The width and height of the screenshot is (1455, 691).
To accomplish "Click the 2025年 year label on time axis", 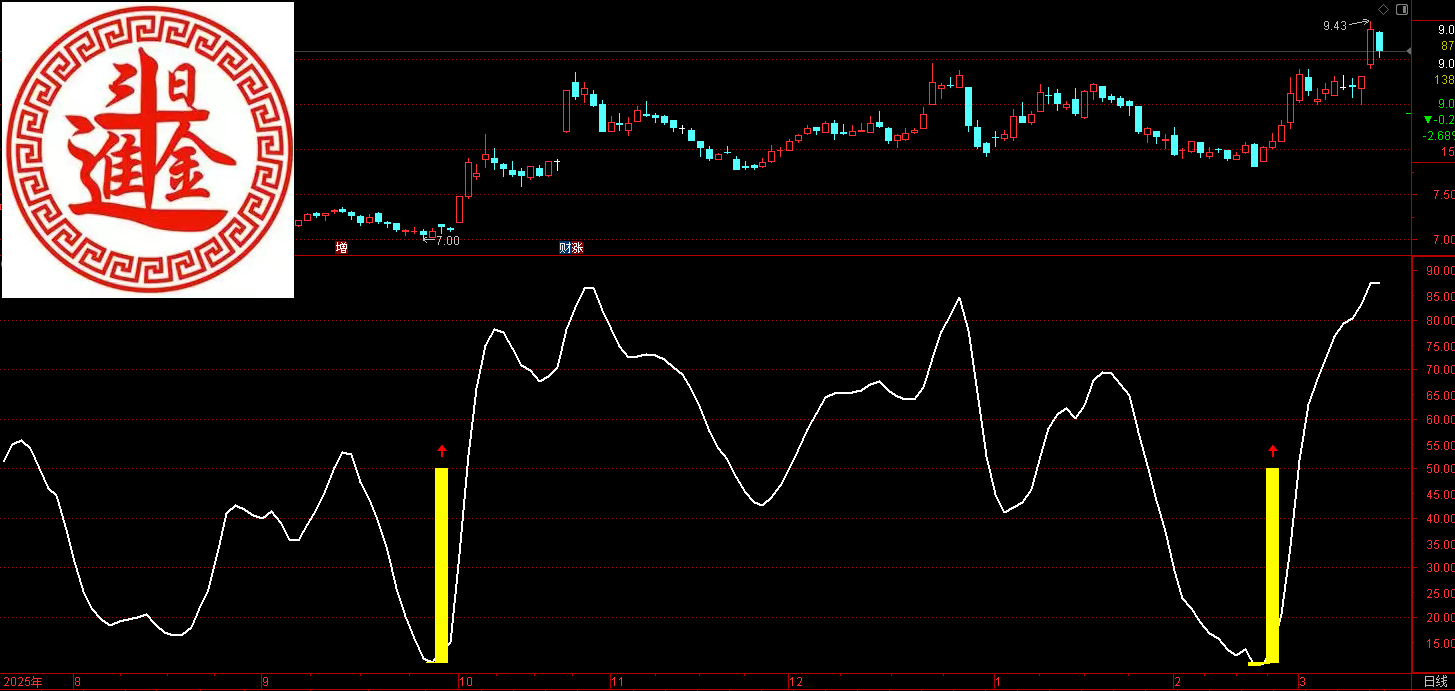I will coord(21,682).
